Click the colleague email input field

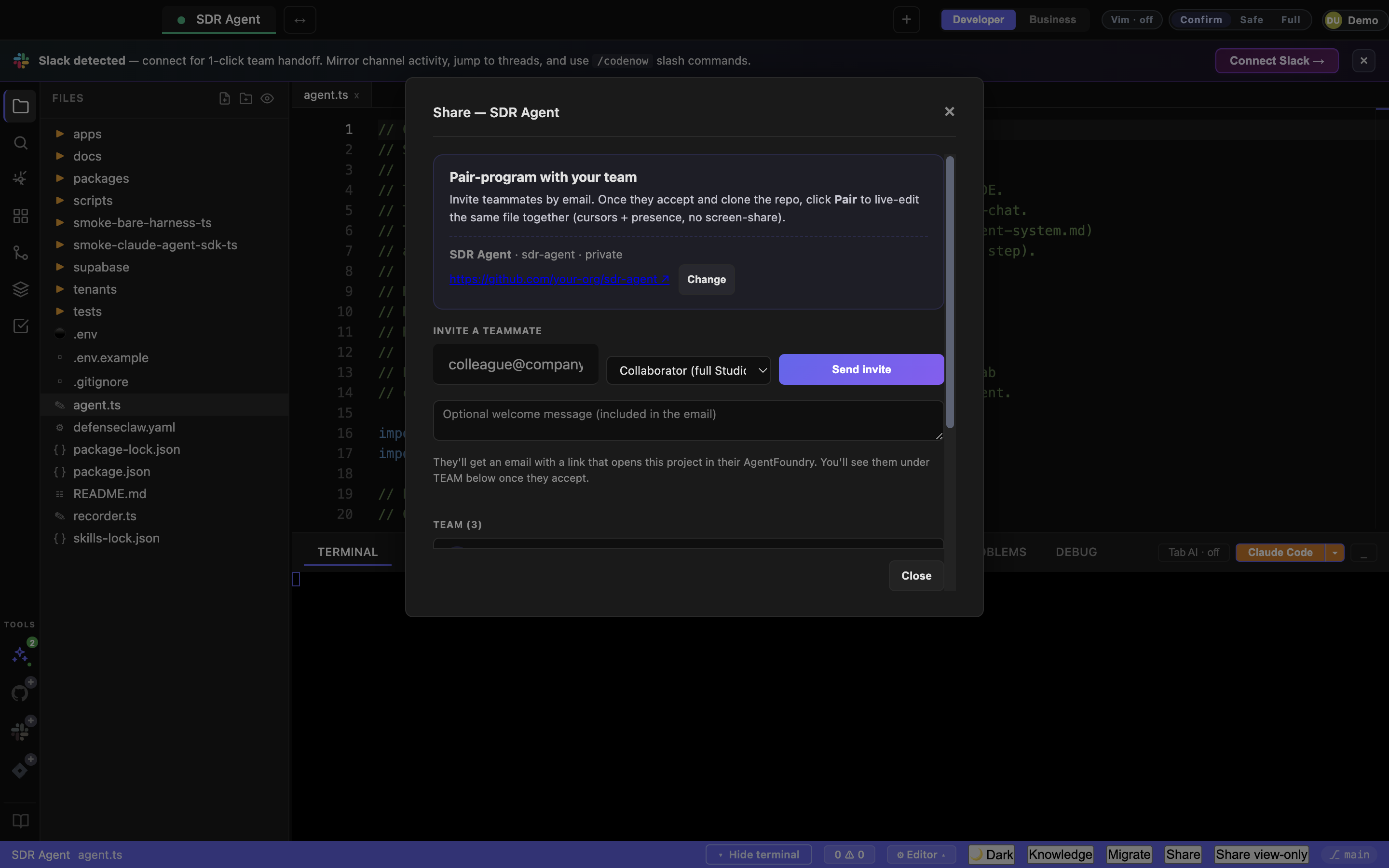(x=516, y=364)
